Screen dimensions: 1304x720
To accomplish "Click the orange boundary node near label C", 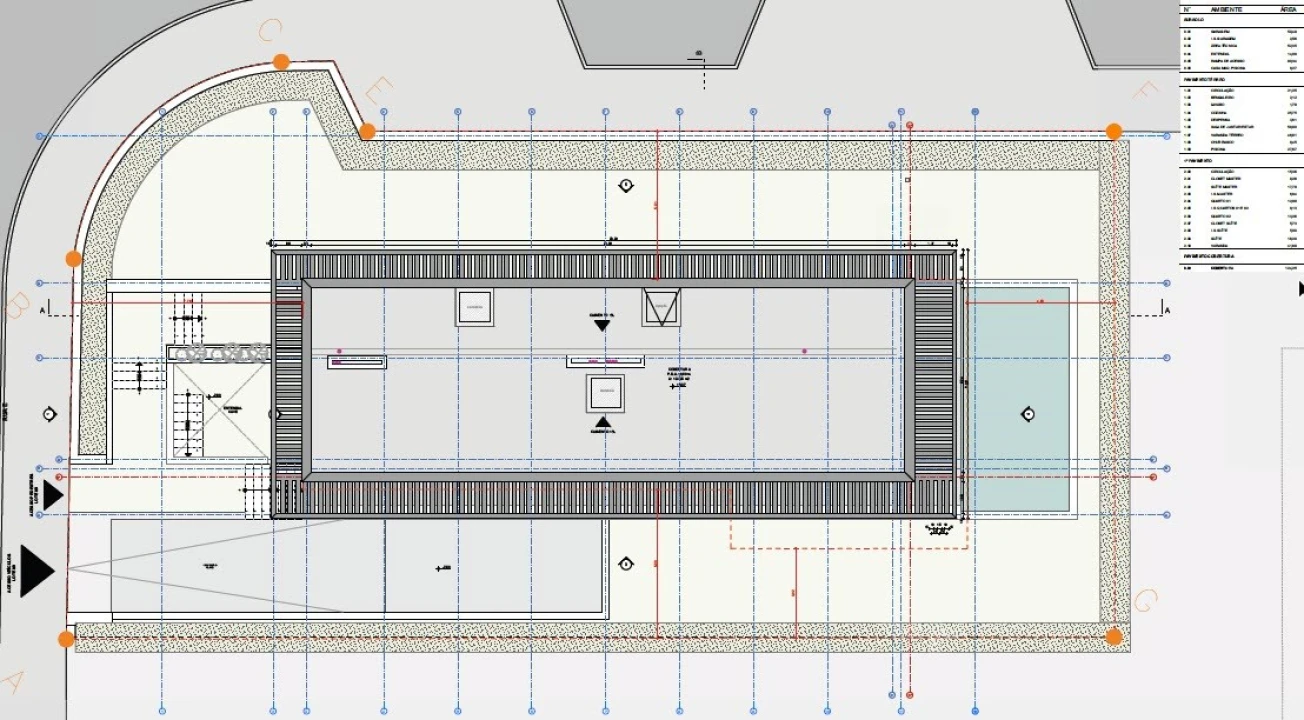I will pyautogui.click(x=281, y=62).
